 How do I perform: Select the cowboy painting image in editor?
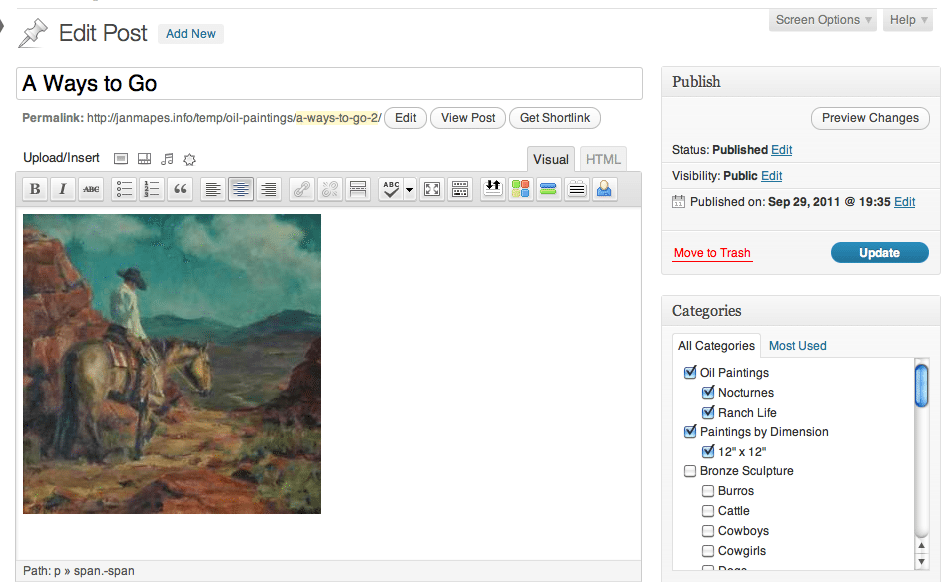(x=172, y=364)
